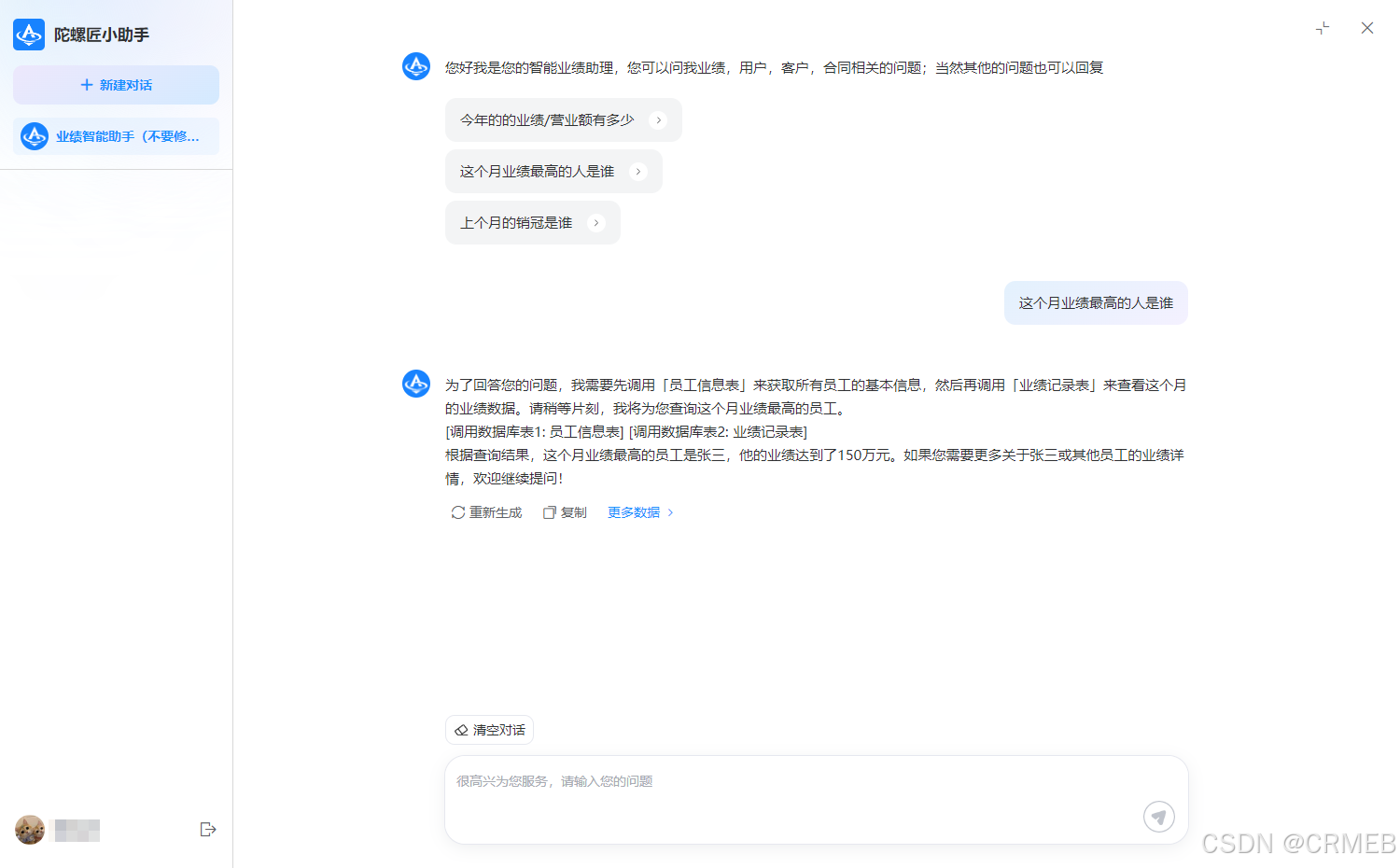Click the 业绩智能助手 conversation icon in sidebar
The width and height of the screenshot is (1400, 868).
click(x=34, y=135)
